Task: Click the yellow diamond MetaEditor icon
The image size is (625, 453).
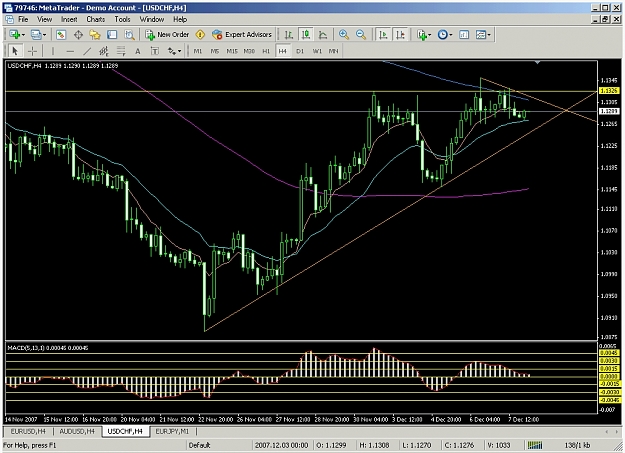Action: [200, 35]
